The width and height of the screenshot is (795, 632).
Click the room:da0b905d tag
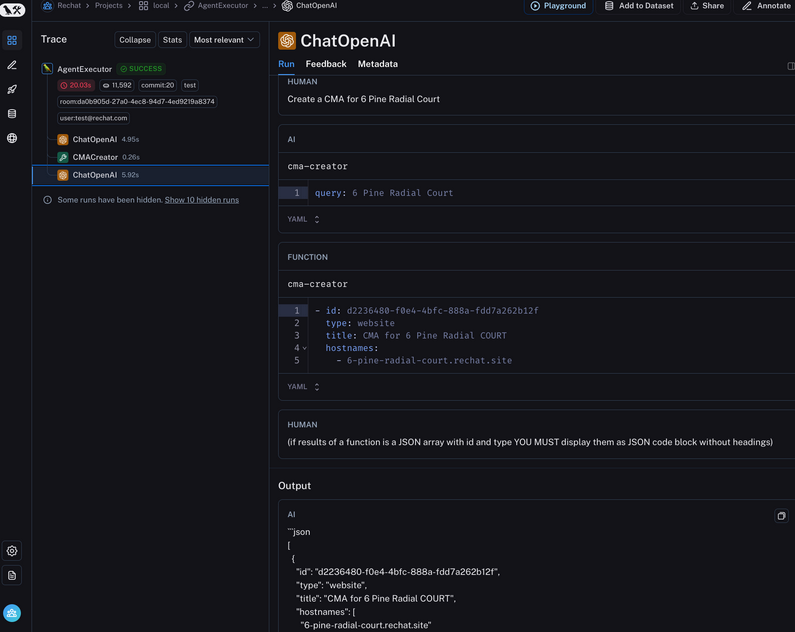click(x=137, y=101)
